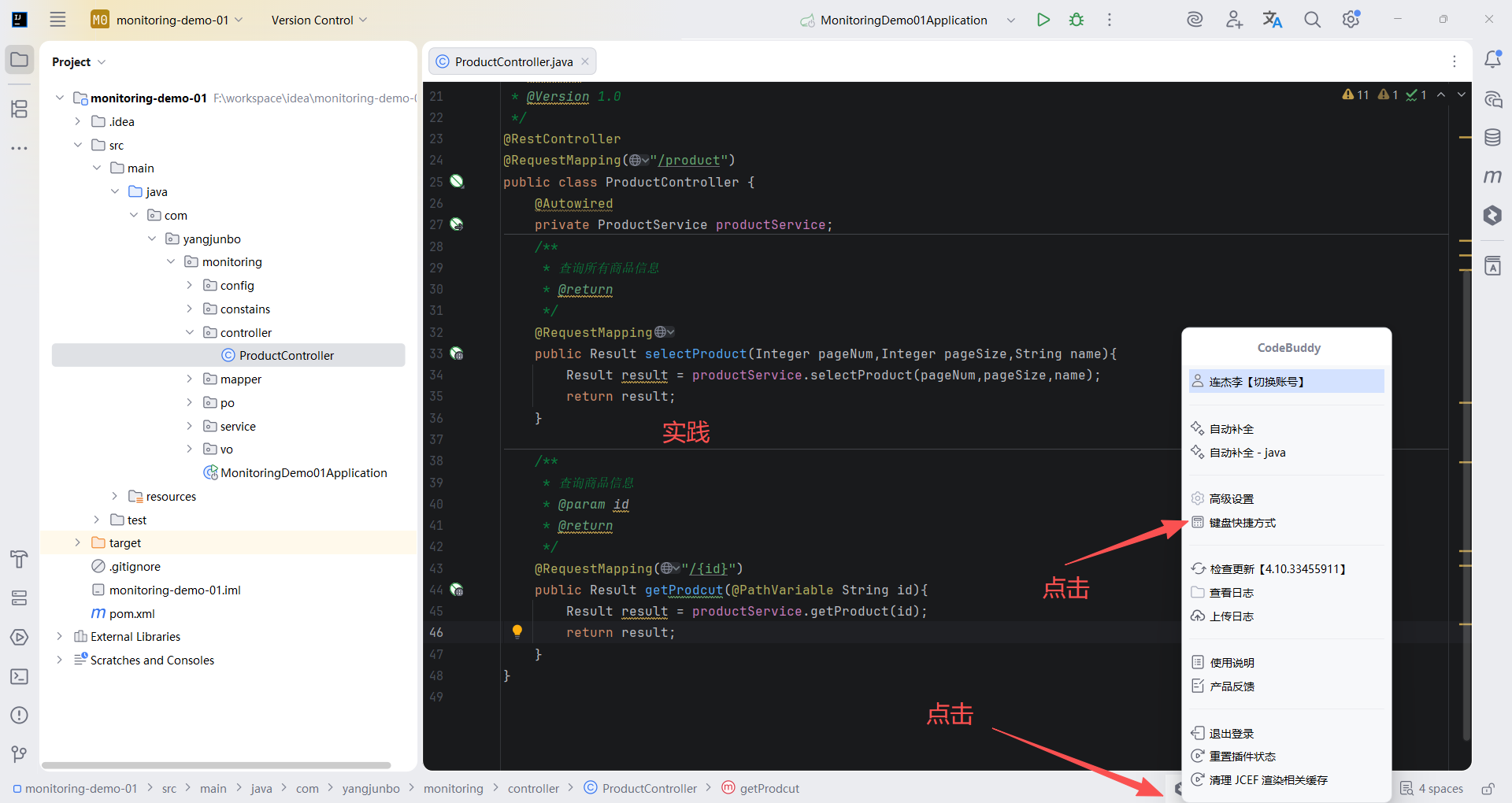Screen dimensions: 1512x803
Task: Open the Run tool window icon
Action: [20, 637]
